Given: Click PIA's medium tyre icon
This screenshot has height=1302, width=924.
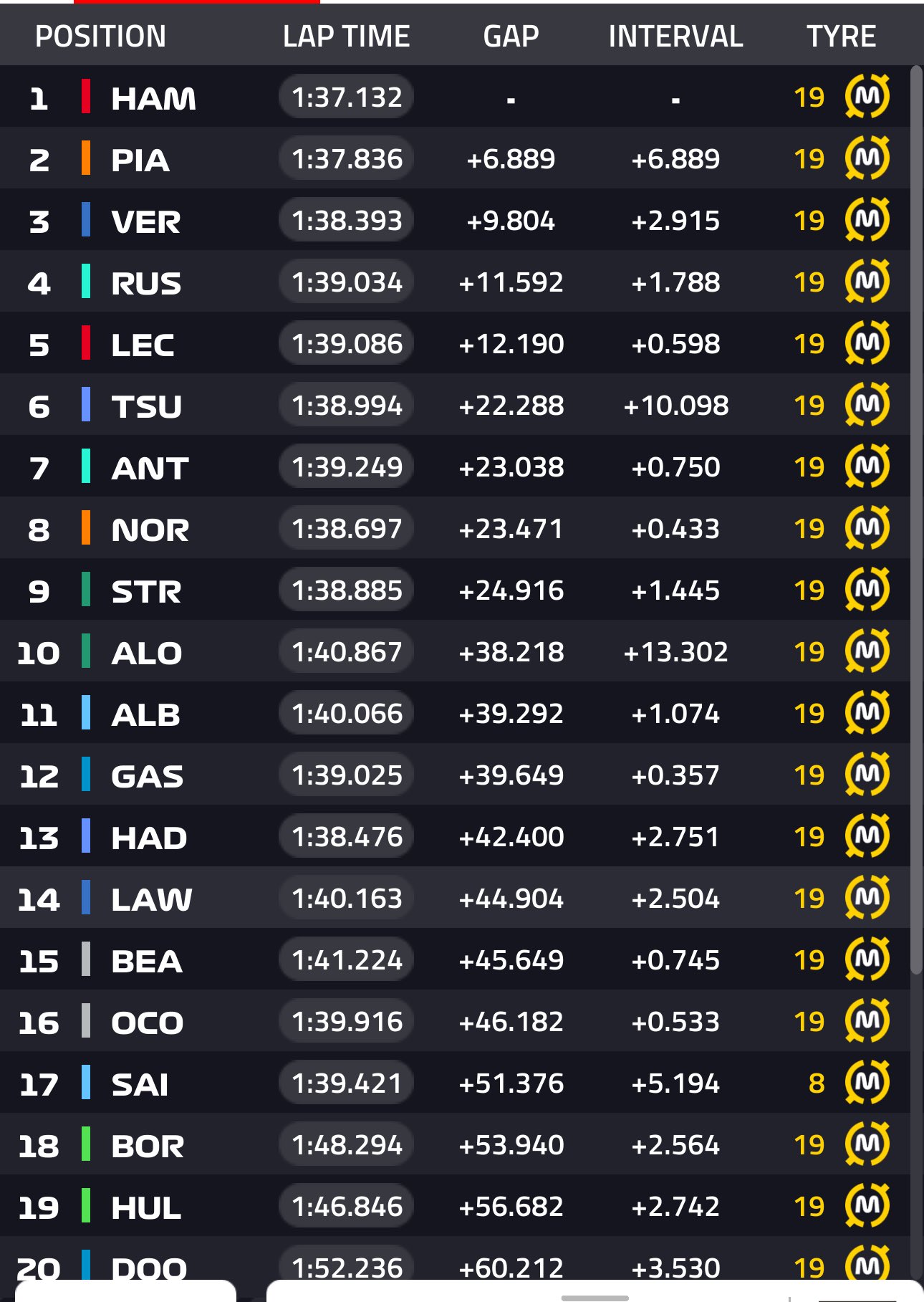Looking at the screenshot, I should 867,158.
